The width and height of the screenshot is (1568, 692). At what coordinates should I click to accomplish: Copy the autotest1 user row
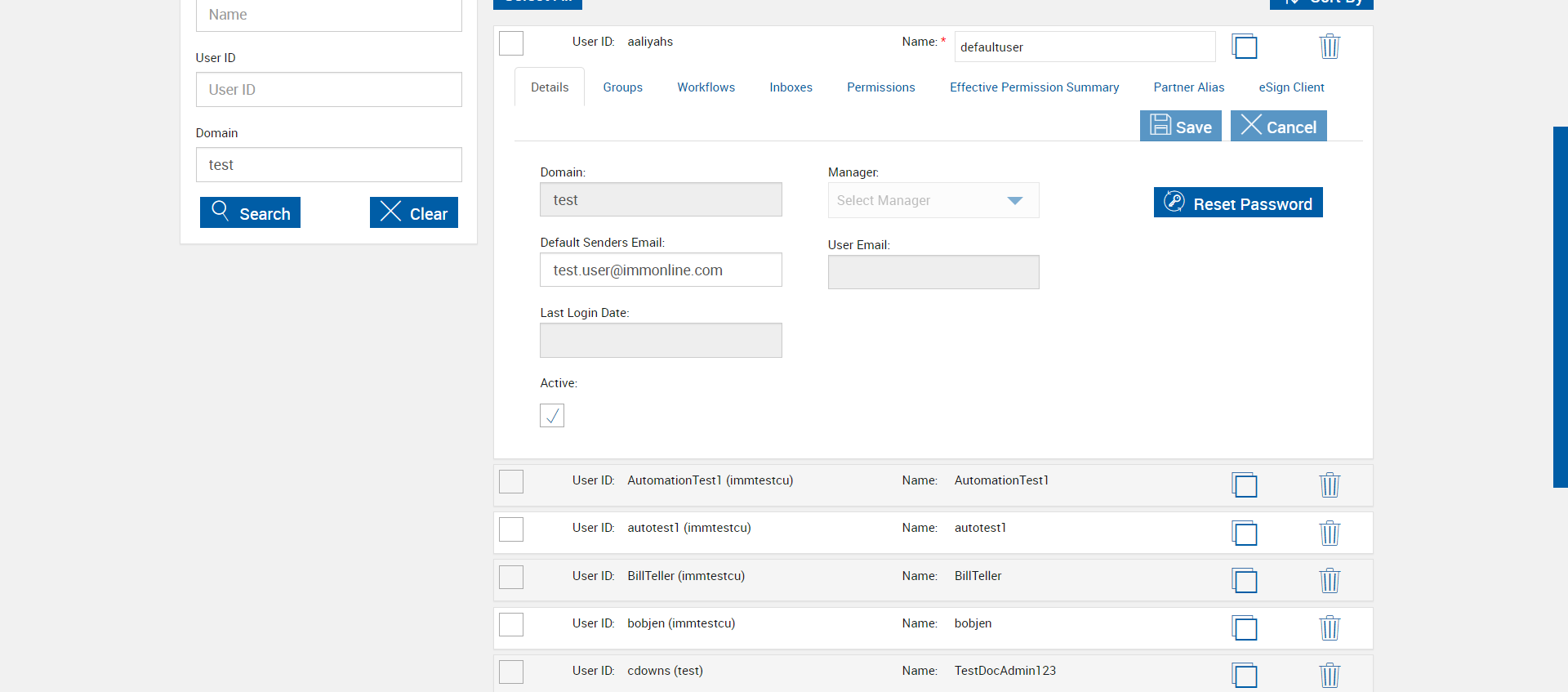(x=1245, y=534)
